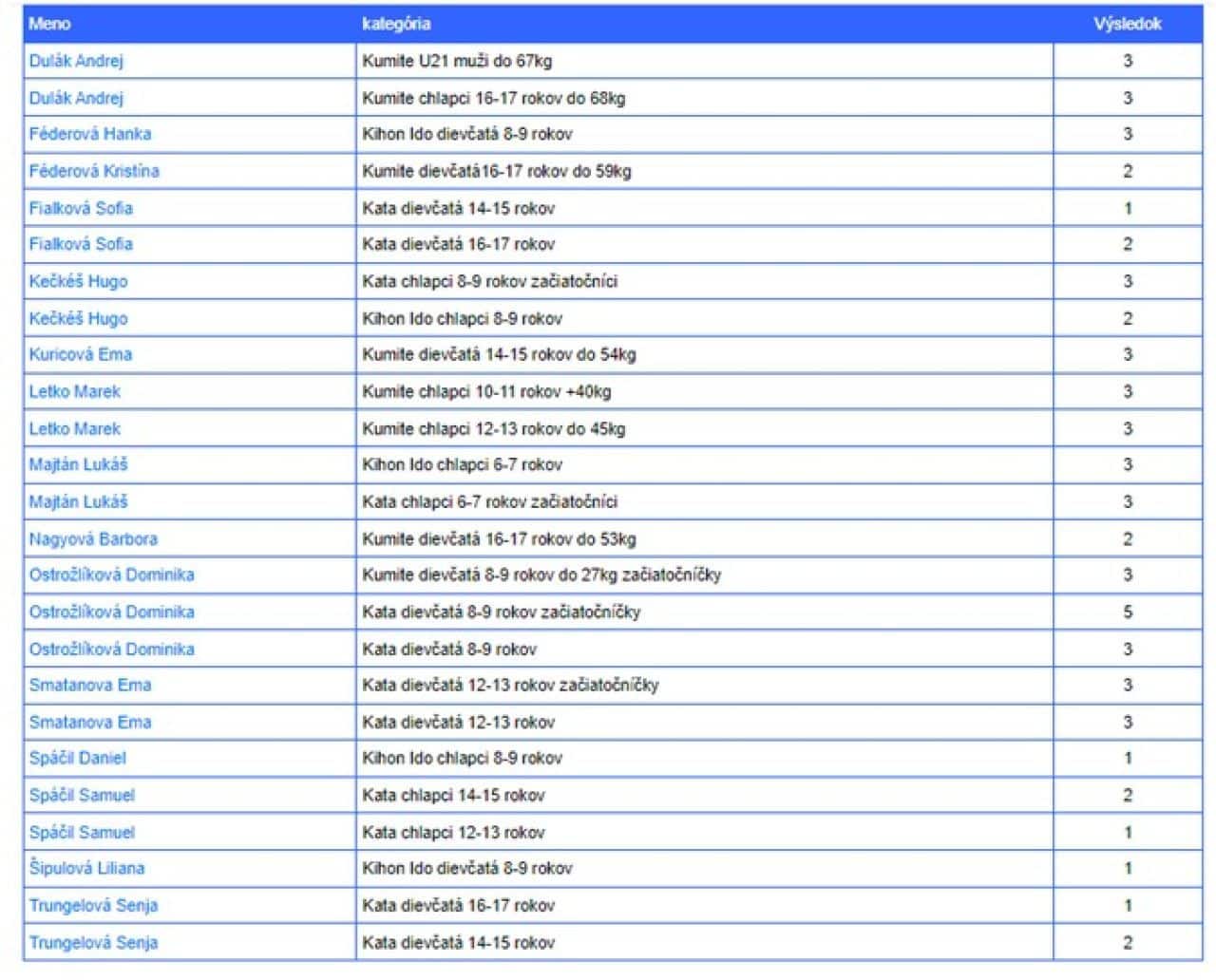Open Fialková Sofia link for Kata 14-15 rokov
This screenshot has height=980, width=1216.
pos(81,208)
